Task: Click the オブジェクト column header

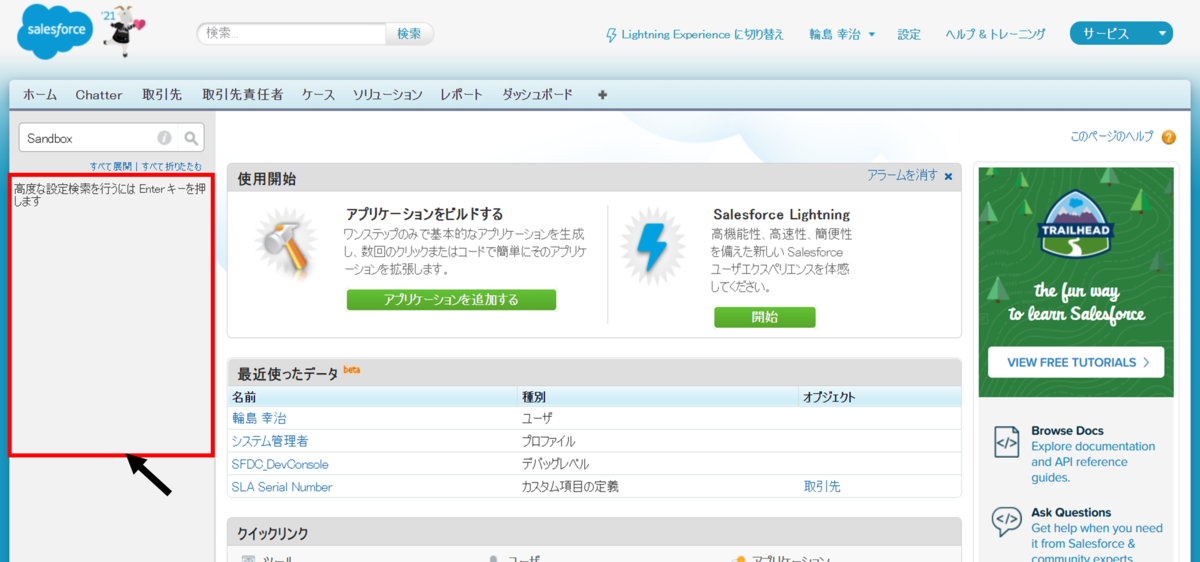Action: (x=829, y=397)
